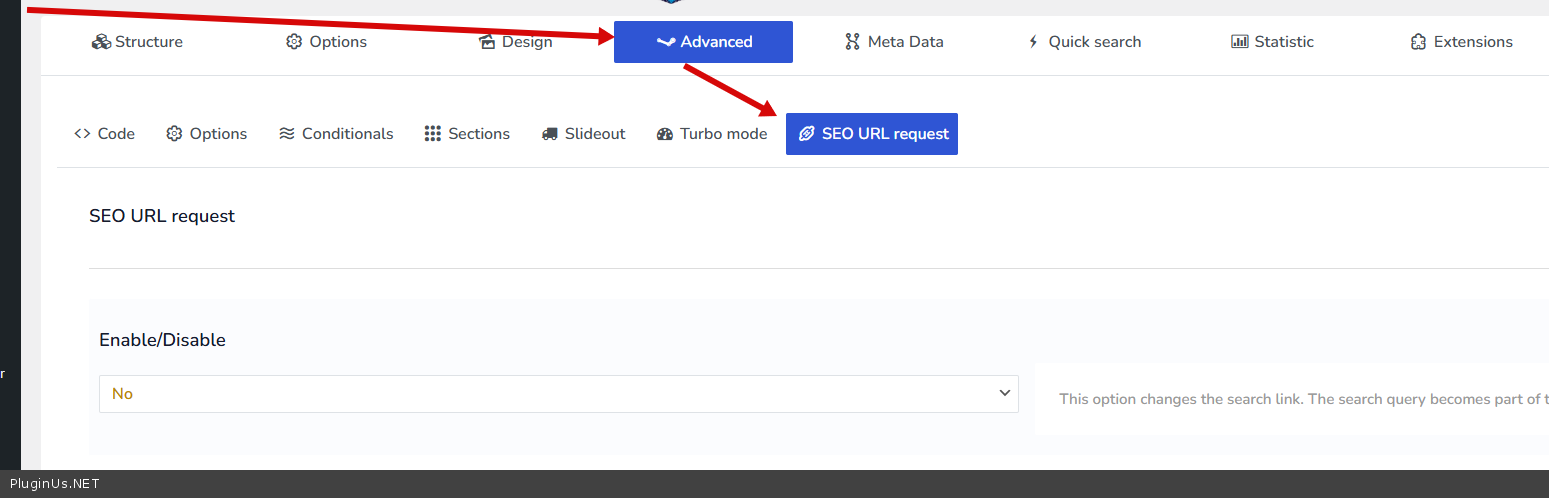Click the Statistic bar chart icon

coord(1240,42)
